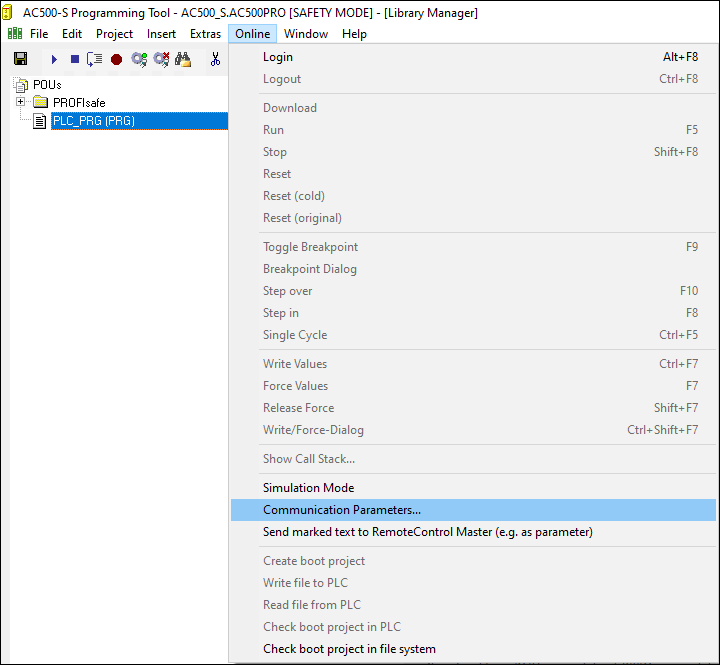Toggle breakpoint using red octagon icon

pos(116,59)
